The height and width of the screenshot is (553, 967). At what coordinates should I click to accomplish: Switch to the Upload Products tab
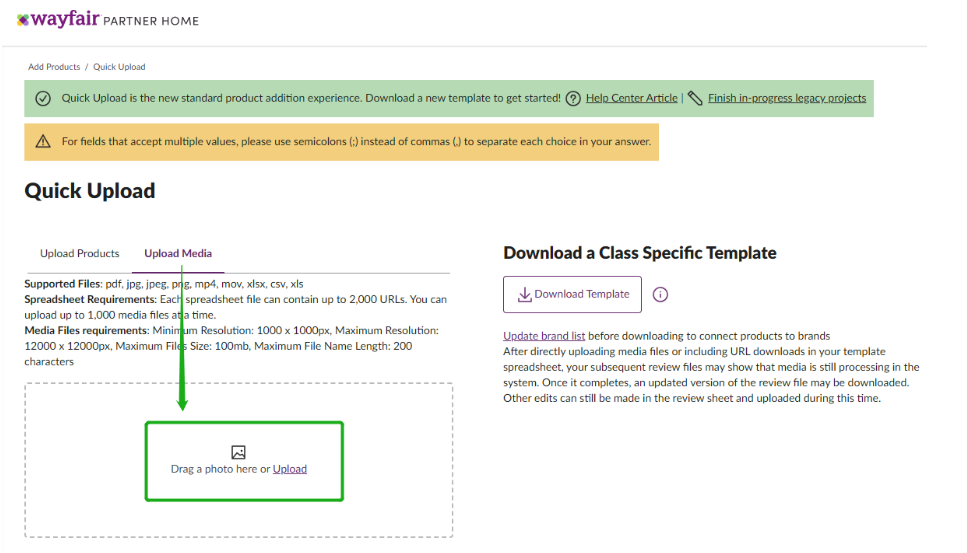tap(80, 254)
